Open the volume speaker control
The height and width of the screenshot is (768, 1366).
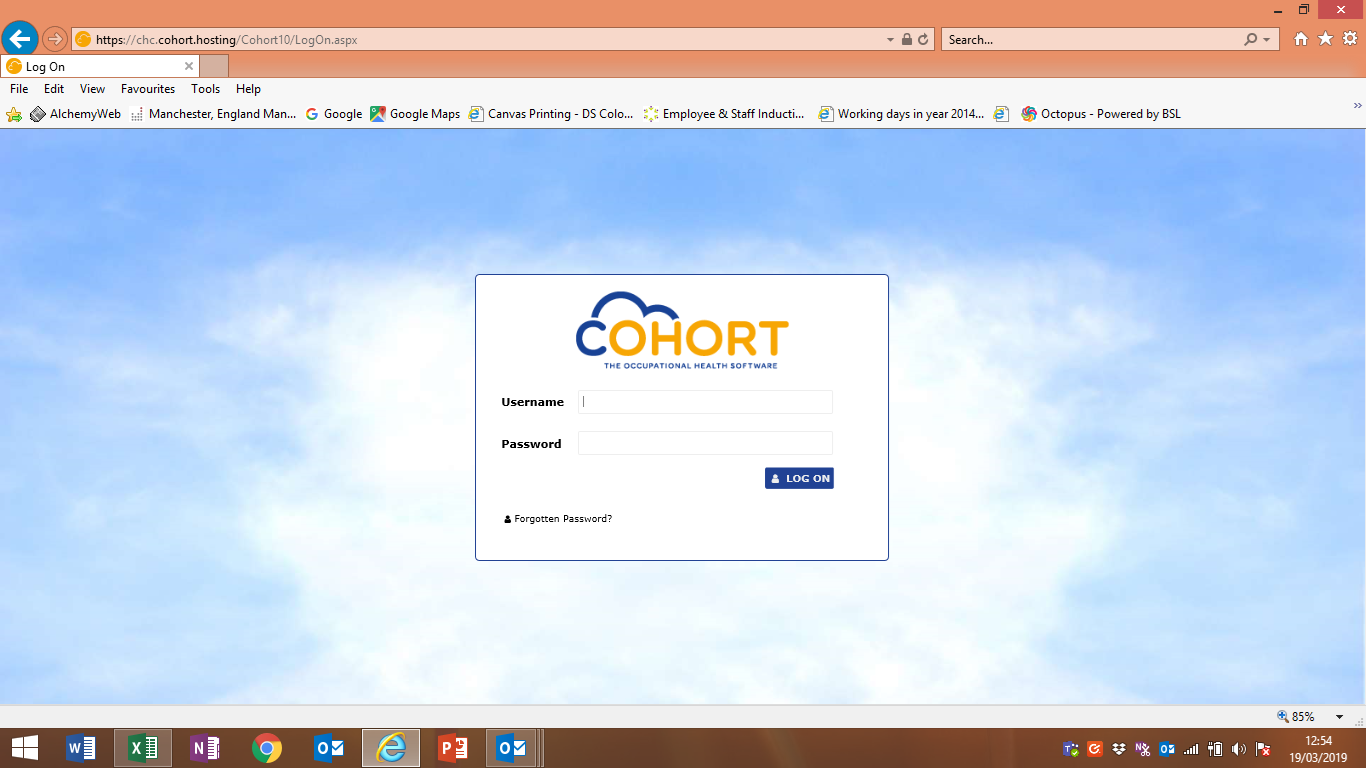tap(1239, 749)
